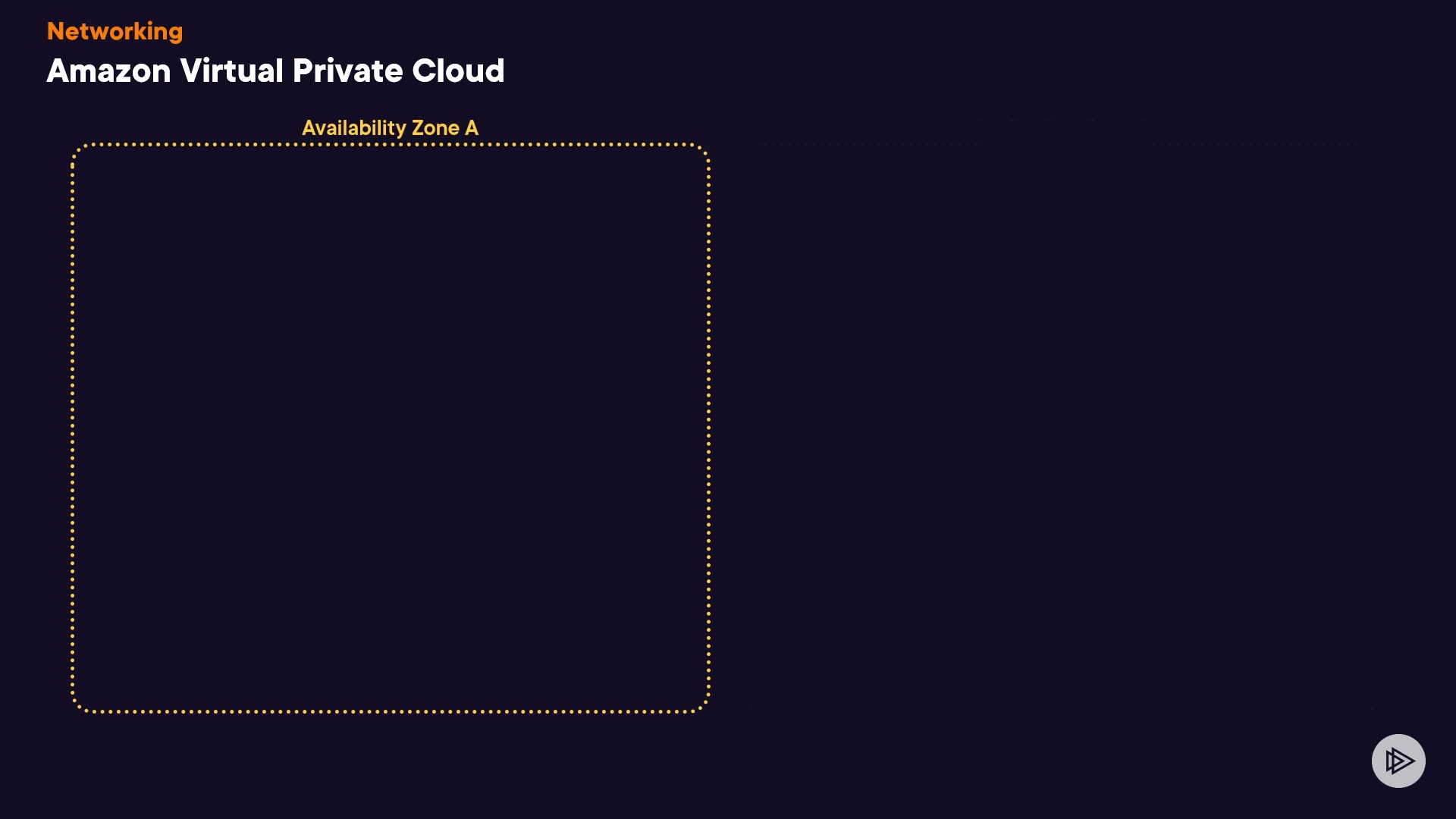Click the word Amazon in the title
The width and height of the screenshot is (1456, 819).
(108, 71)
